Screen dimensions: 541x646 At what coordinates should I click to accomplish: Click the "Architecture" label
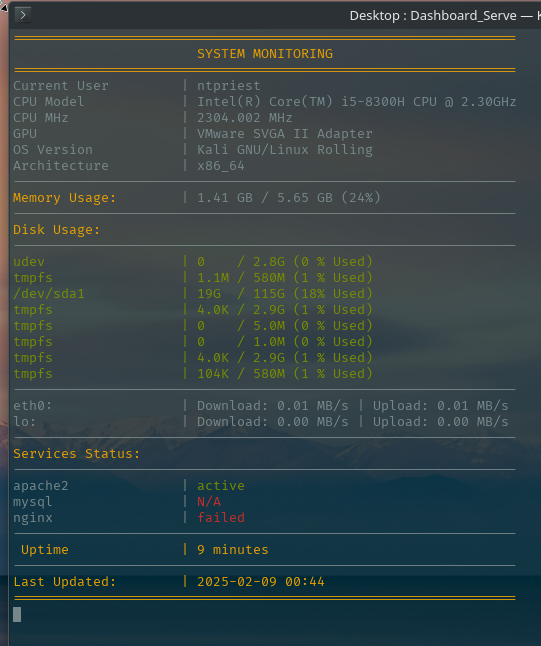[61, 166]
